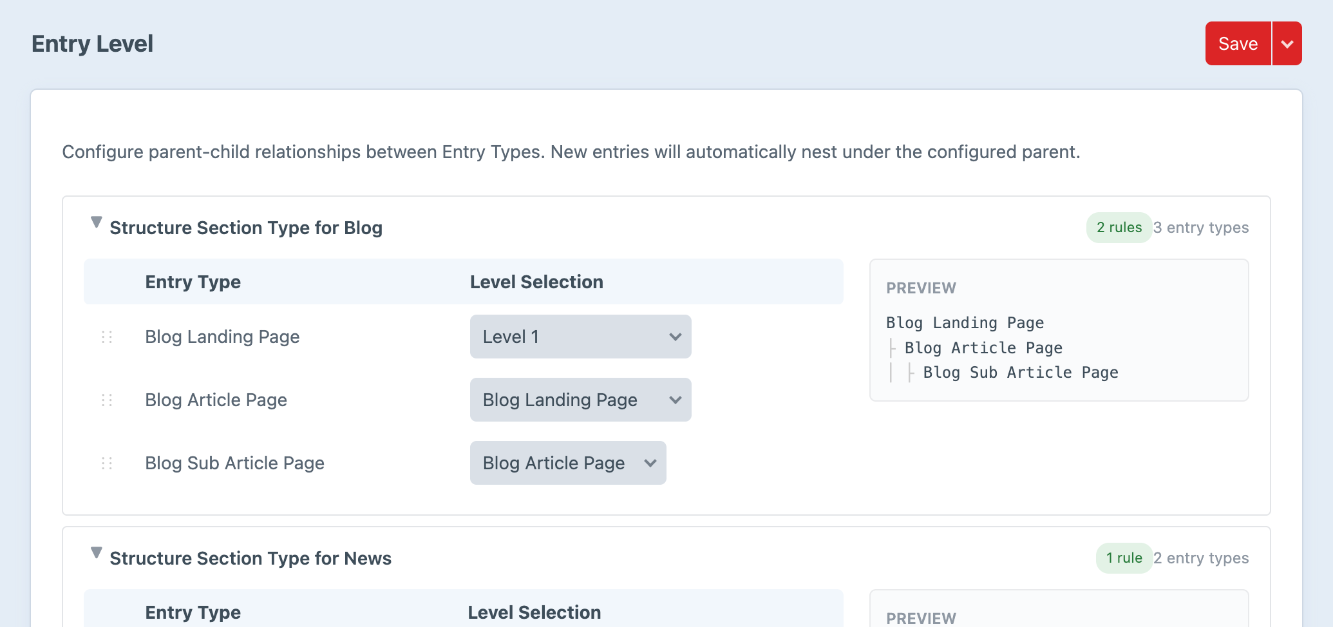The height and width of the screenshot is (627, 1333).
Task: Grab the Blog Landing Page drag handle
Action: point(107,336)
